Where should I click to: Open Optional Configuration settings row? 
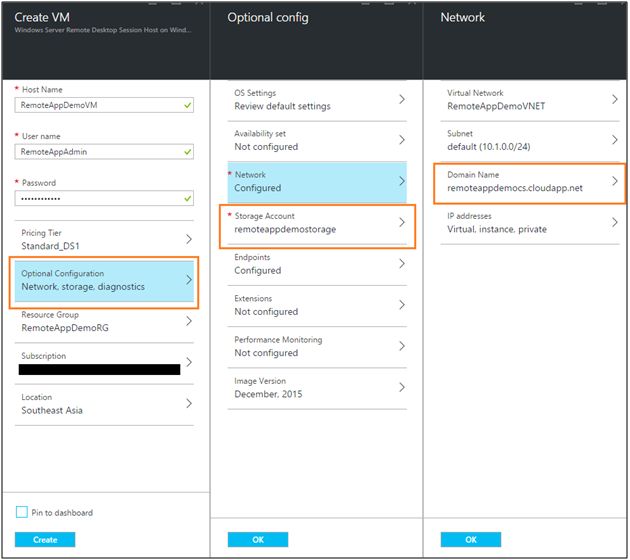point(106,281)
